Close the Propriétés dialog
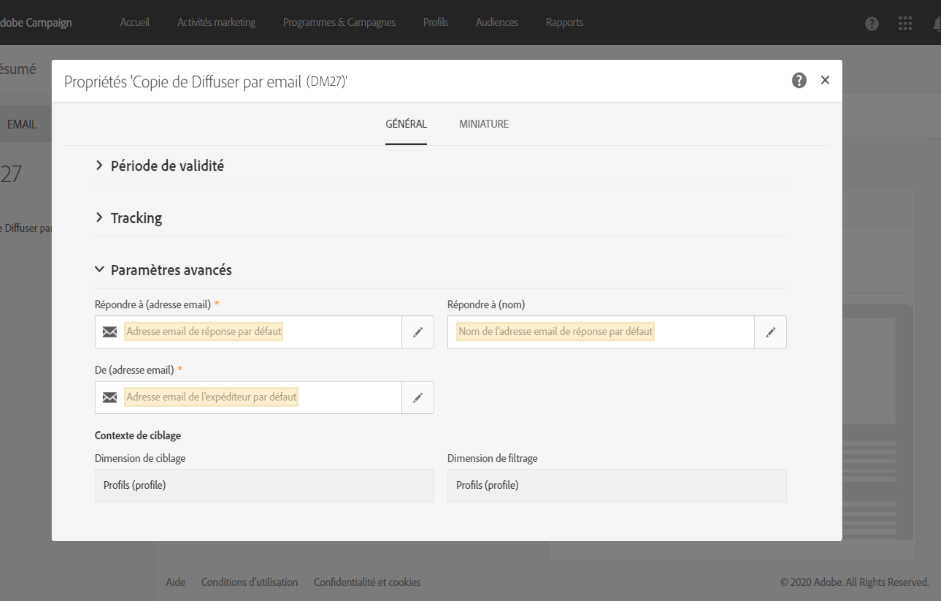Viewport: 941px width, 601px height. [x=824, y=81]
